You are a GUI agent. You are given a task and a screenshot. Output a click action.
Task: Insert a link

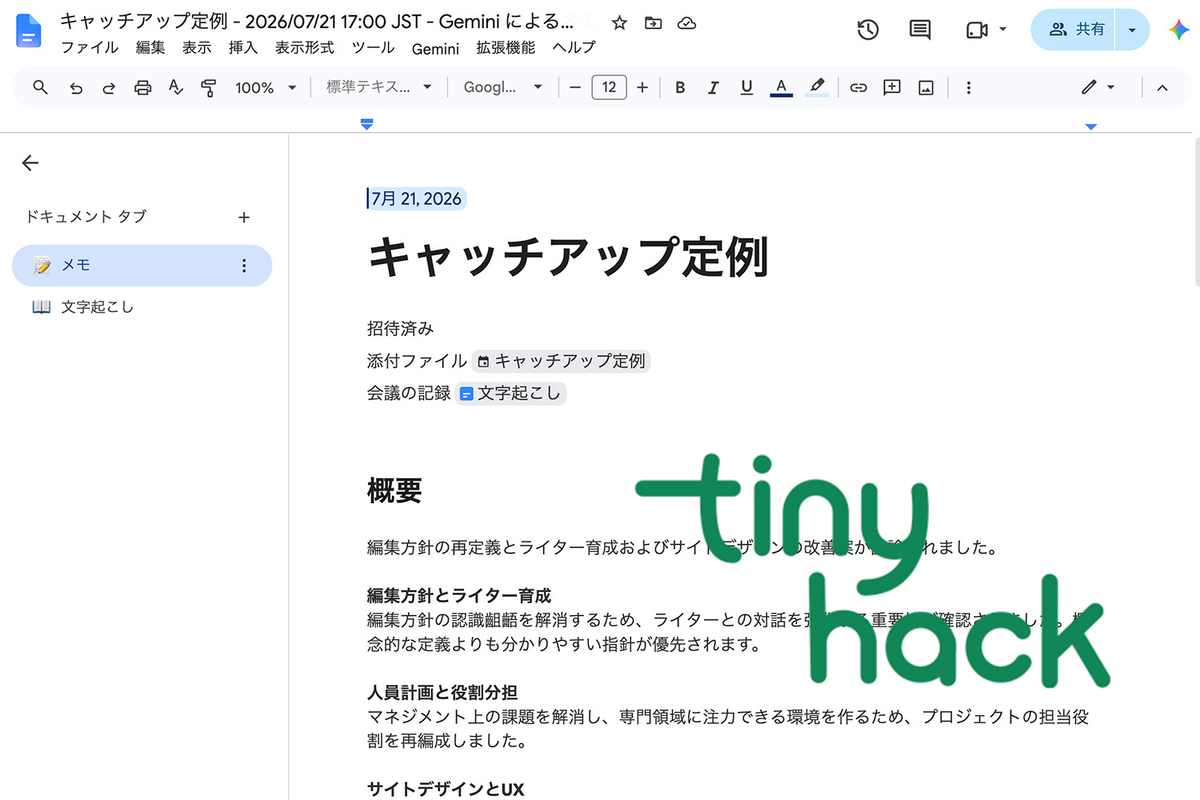point(858,88)
